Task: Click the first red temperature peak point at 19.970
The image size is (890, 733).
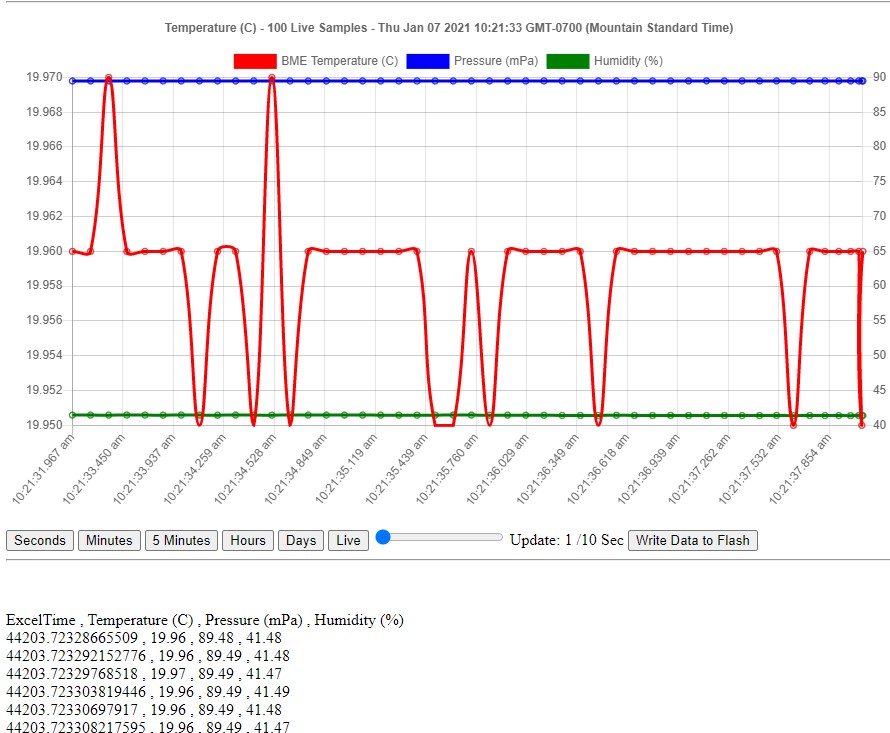Action: coord(108,78)
